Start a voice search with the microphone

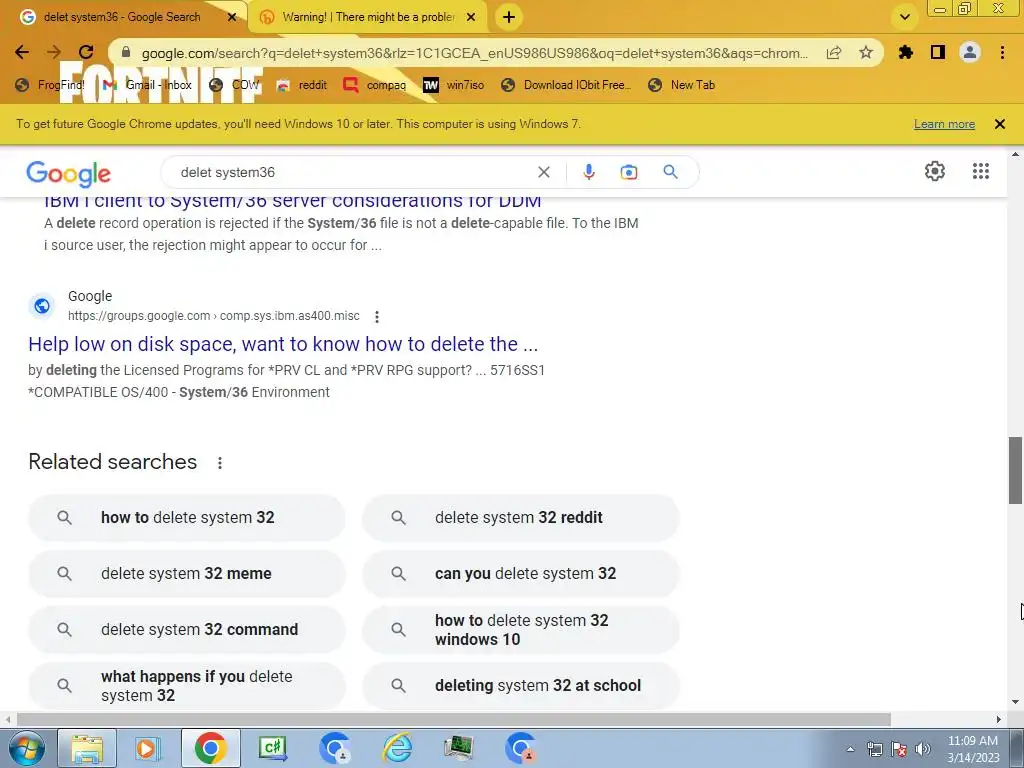pos(588,172)
